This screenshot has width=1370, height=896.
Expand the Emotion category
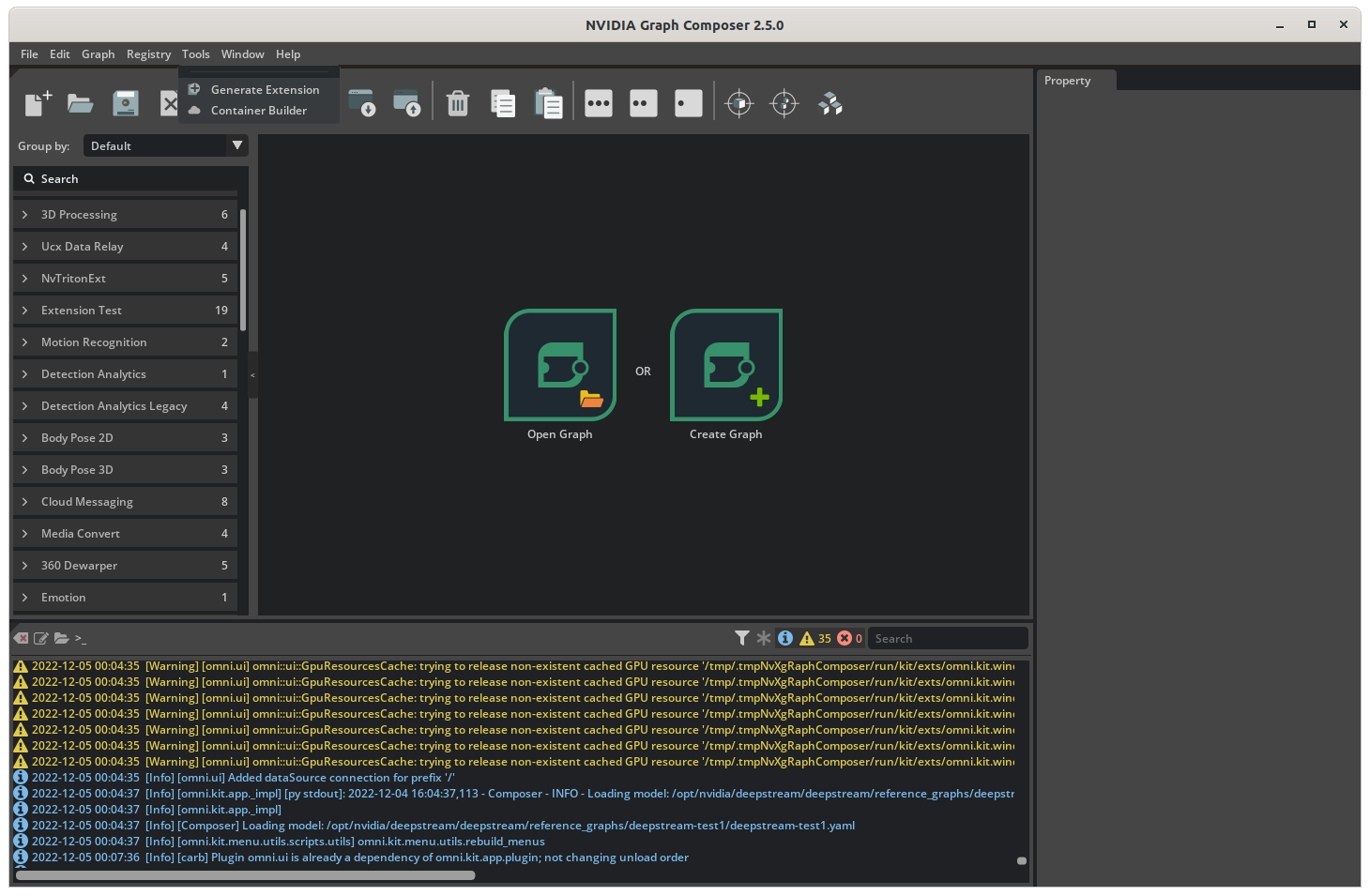click(126, 598)
